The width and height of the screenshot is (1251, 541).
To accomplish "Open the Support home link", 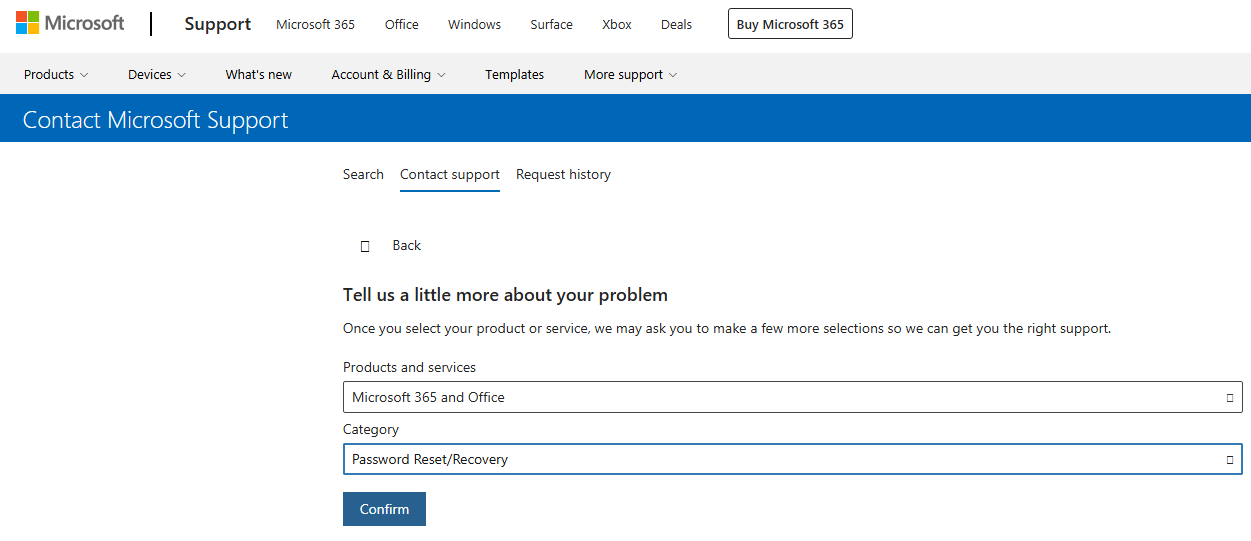I will click(217, 24).
